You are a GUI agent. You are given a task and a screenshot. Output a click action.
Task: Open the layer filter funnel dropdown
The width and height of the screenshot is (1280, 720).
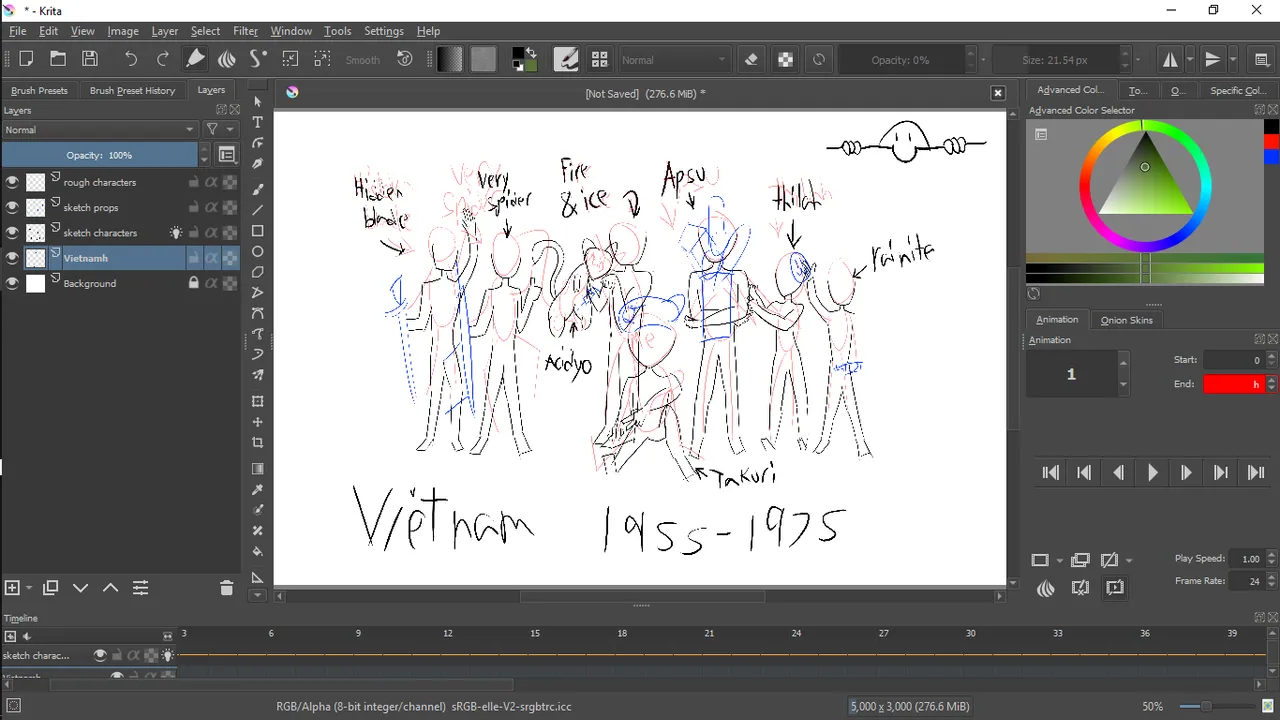[220, 129]
